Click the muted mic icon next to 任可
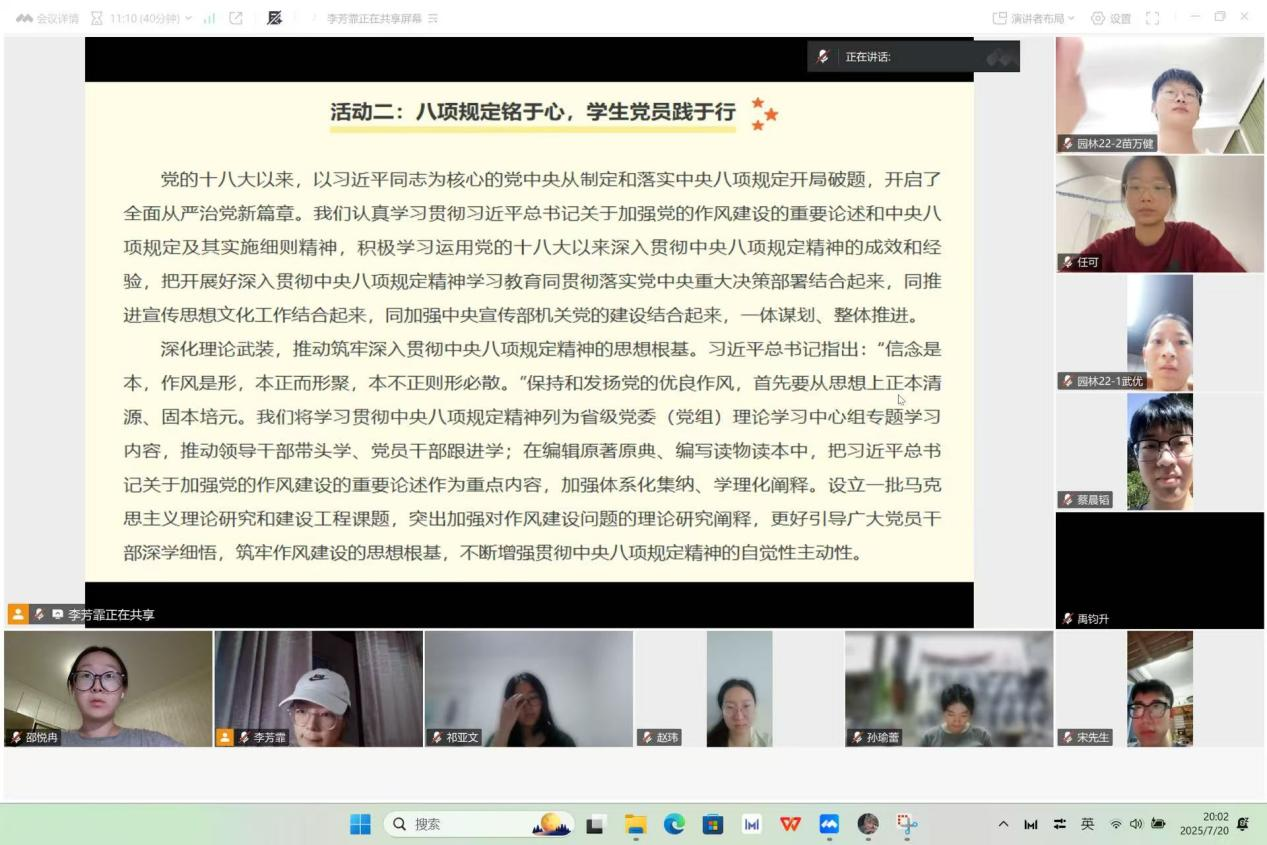This screenshot has height=845, width=1267. pyautogui.click(x=1068, y=262)
